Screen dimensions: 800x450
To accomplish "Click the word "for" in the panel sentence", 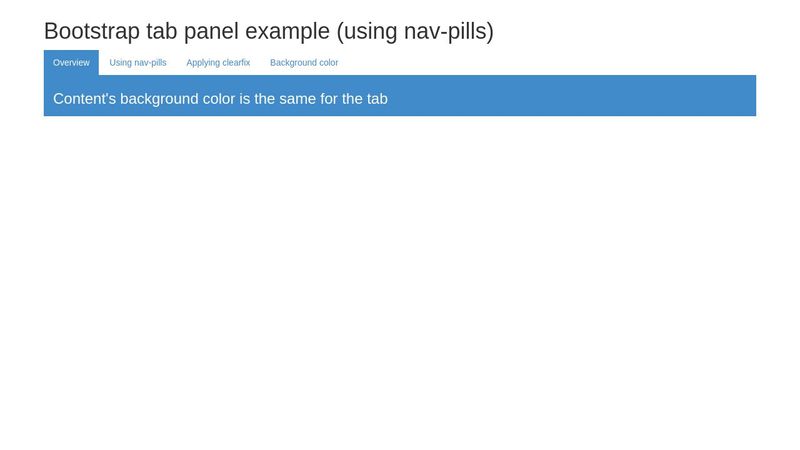I will tap(331, 99).
